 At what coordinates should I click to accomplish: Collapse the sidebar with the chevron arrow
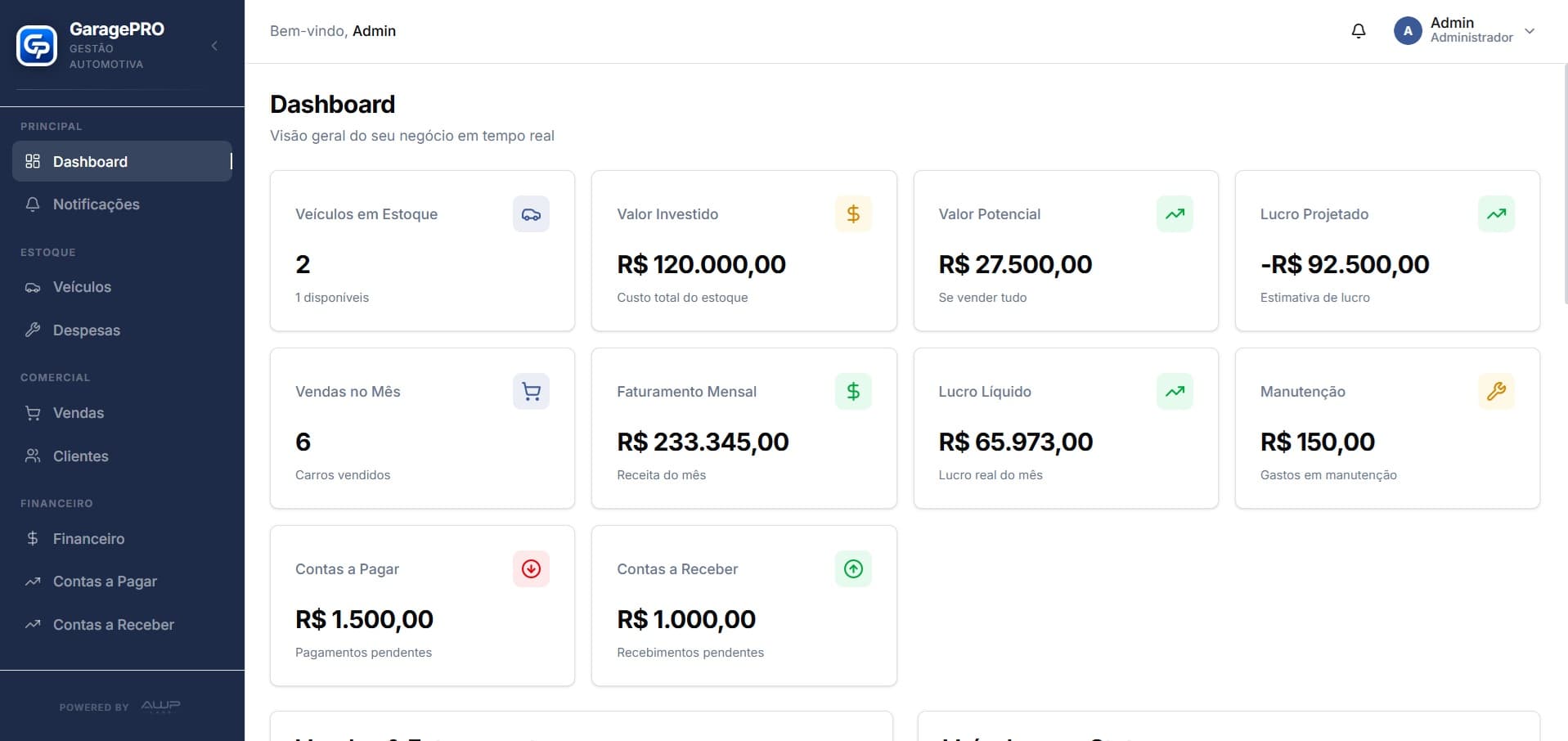click(x=214, y=46)
